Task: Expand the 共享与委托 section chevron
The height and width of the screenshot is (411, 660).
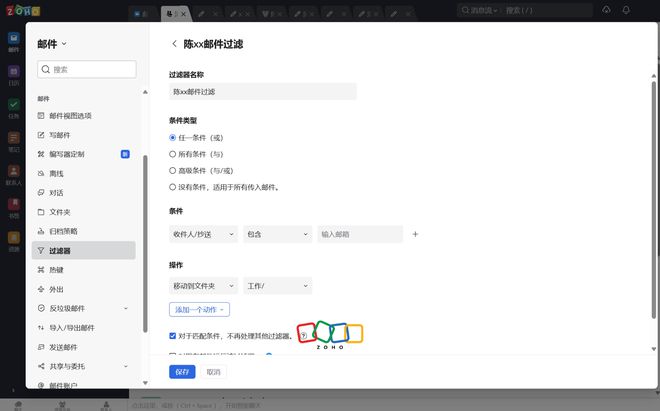Action: [125, 366]
